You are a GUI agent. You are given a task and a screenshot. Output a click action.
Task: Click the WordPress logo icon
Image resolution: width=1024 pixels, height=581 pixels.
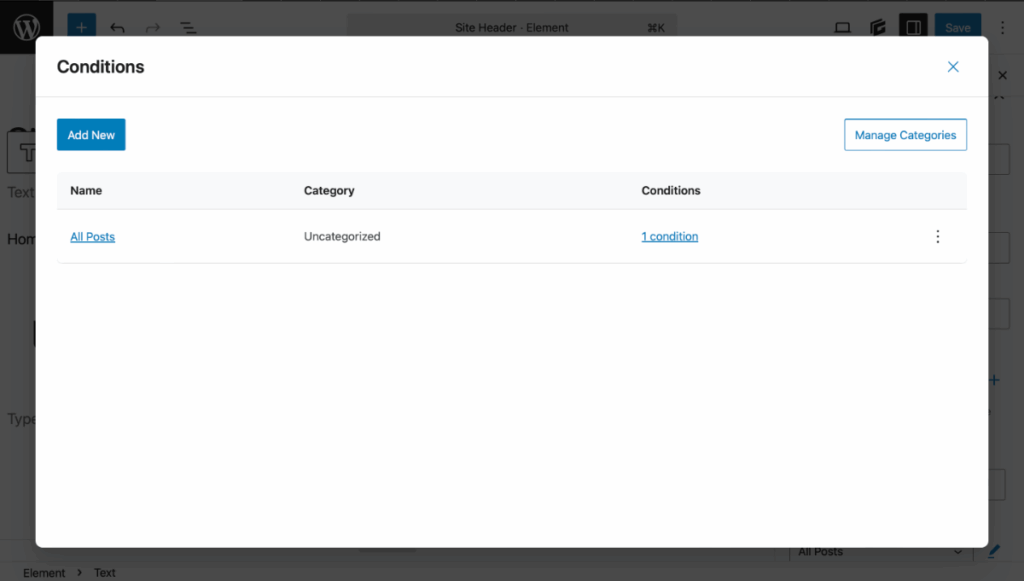[26, 27]
